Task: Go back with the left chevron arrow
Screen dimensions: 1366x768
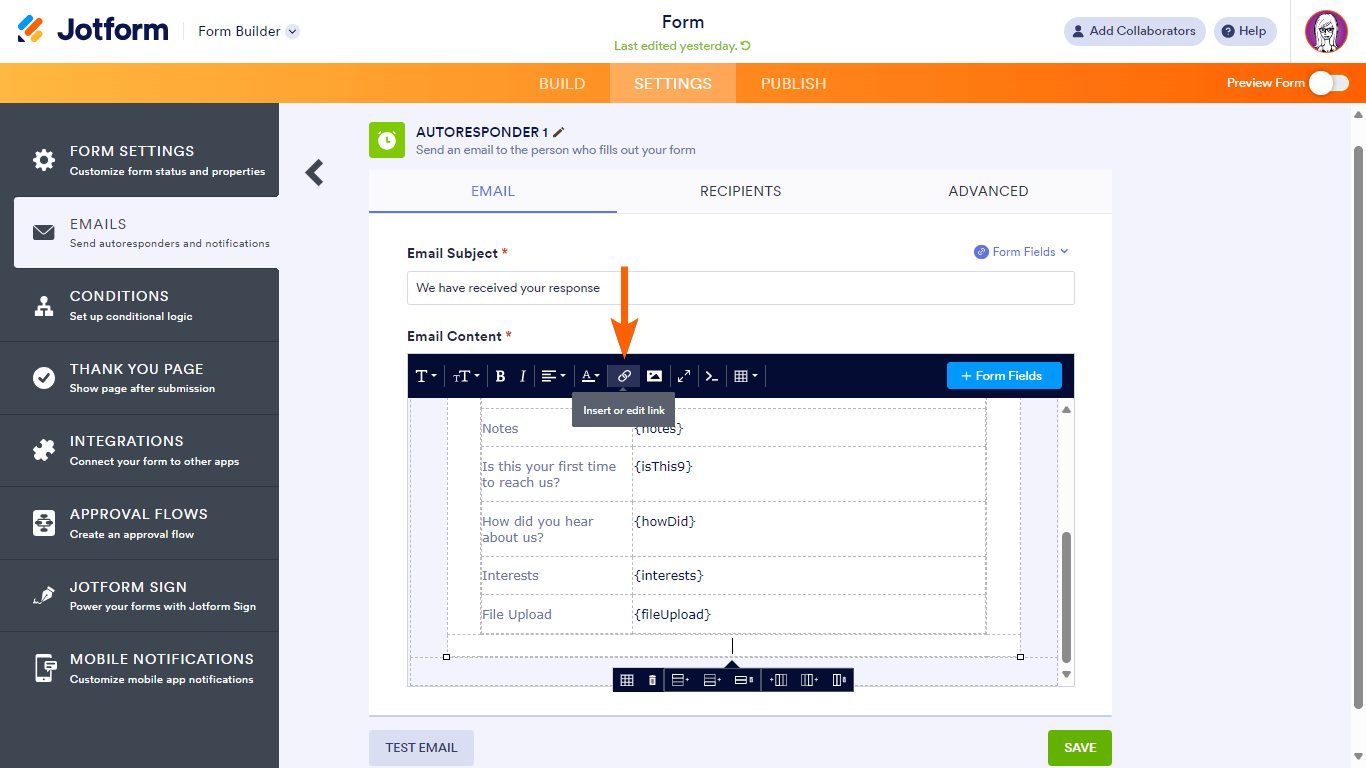Action: point(315,173)
